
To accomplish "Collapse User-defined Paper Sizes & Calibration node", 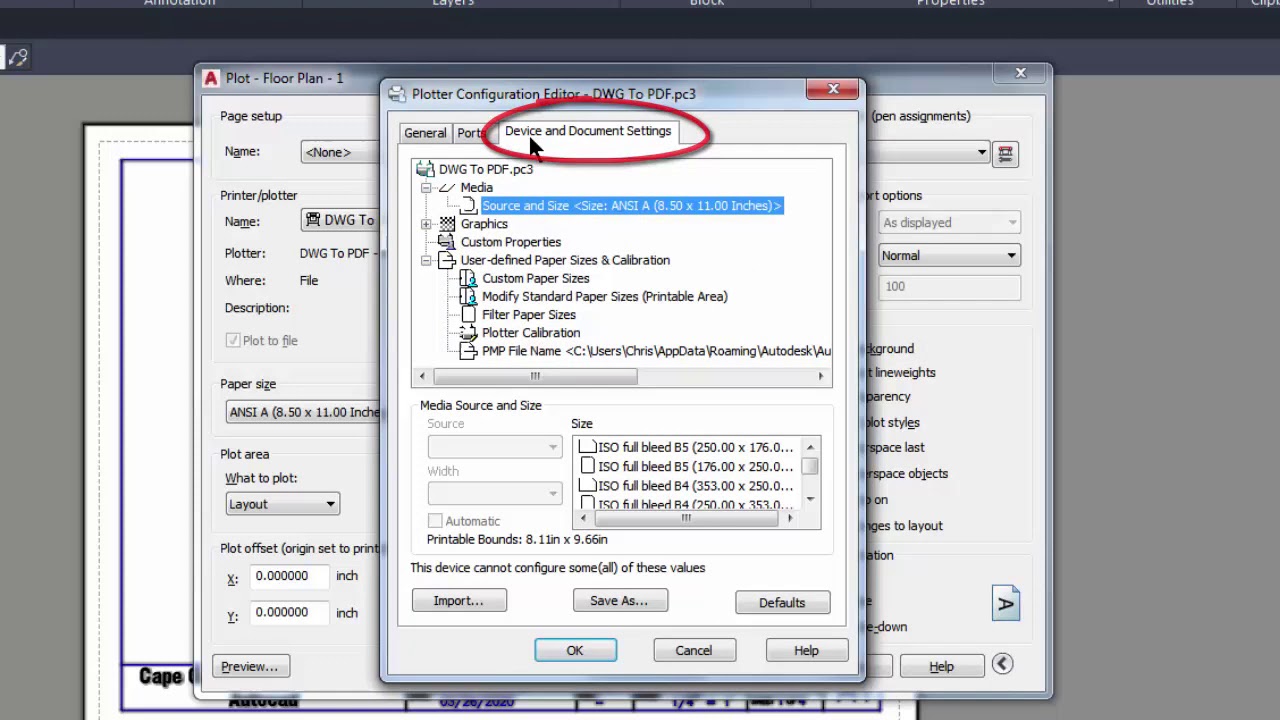I will coord(426,260).
